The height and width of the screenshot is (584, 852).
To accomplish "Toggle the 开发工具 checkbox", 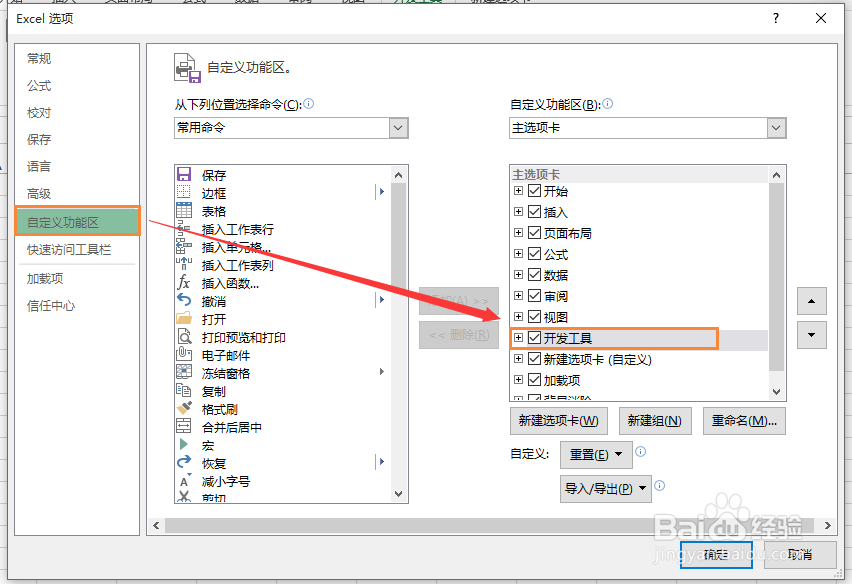I will [535, 338].
